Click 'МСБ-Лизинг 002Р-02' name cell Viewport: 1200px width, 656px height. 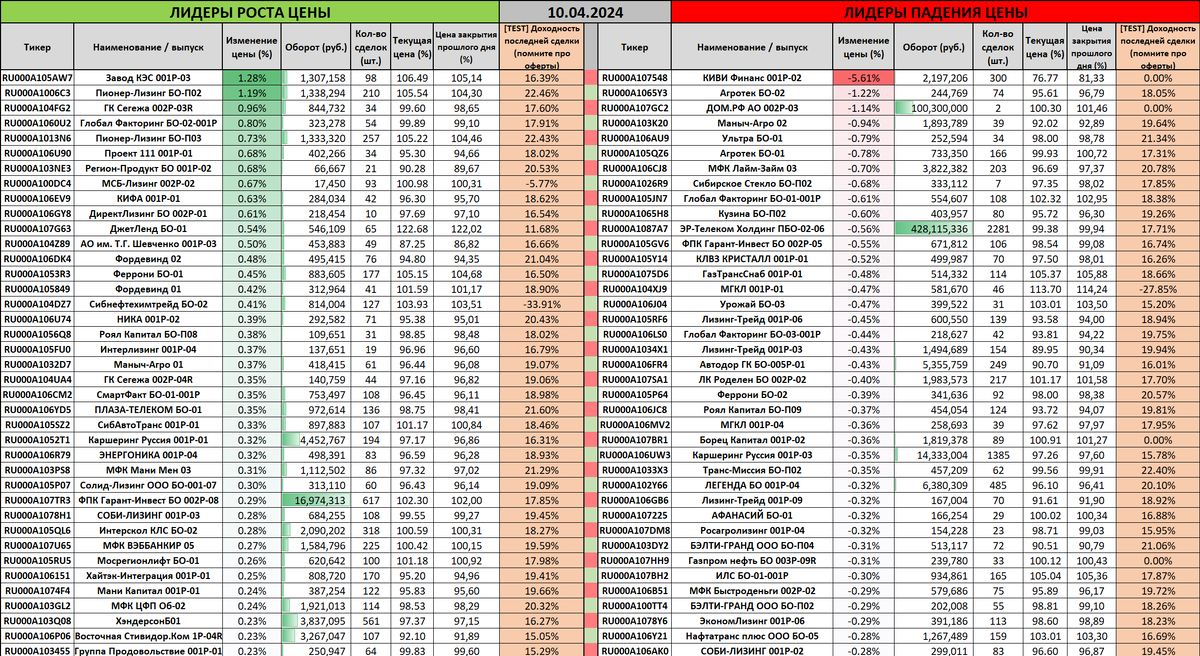tap(148, 183)
